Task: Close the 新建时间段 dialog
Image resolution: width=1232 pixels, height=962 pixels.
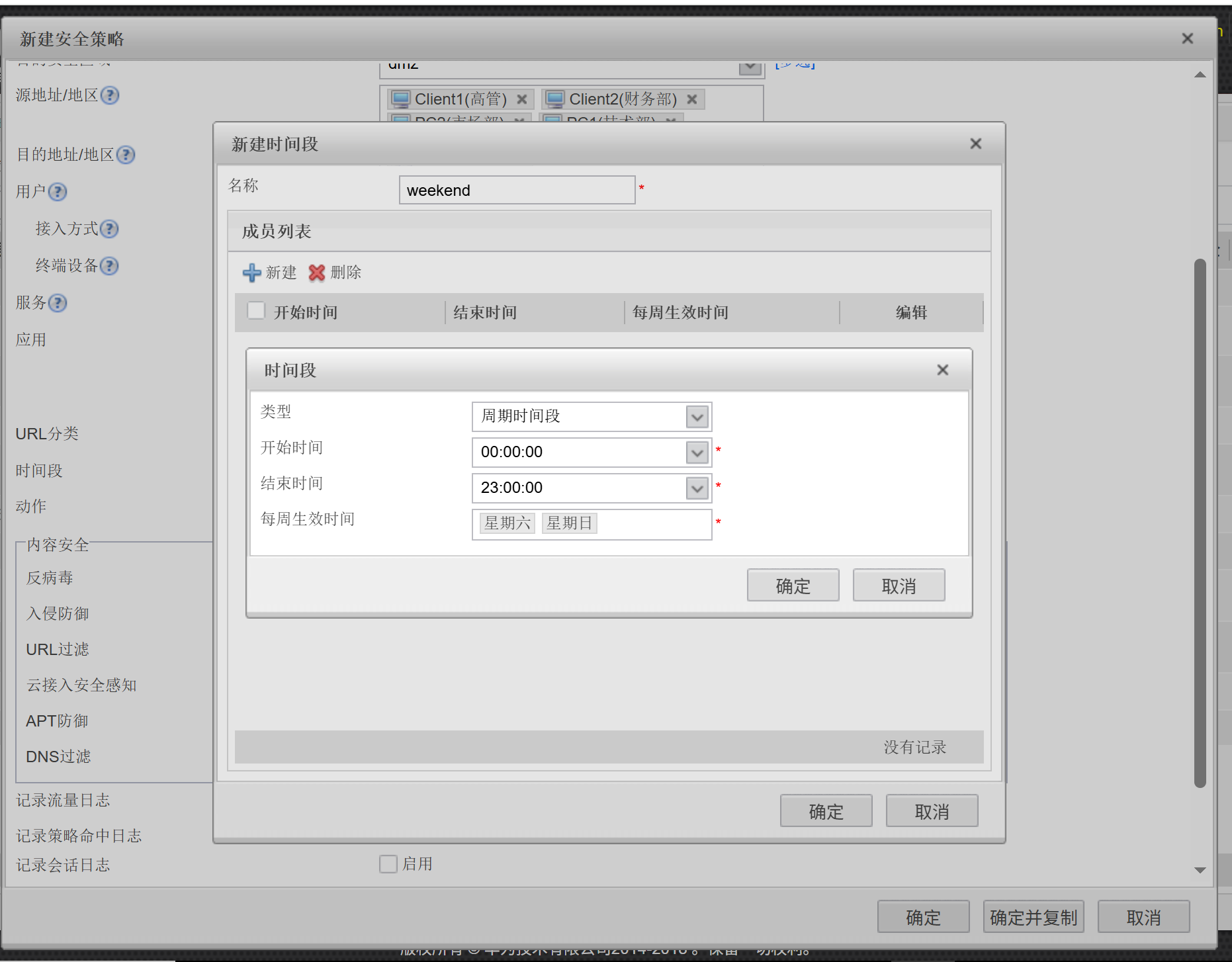Action: pos(976,144)
